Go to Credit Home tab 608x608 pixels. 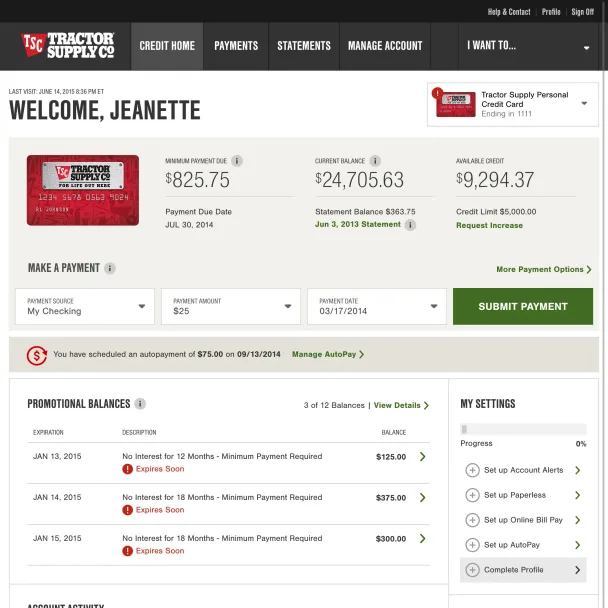[x=167, y=46]
